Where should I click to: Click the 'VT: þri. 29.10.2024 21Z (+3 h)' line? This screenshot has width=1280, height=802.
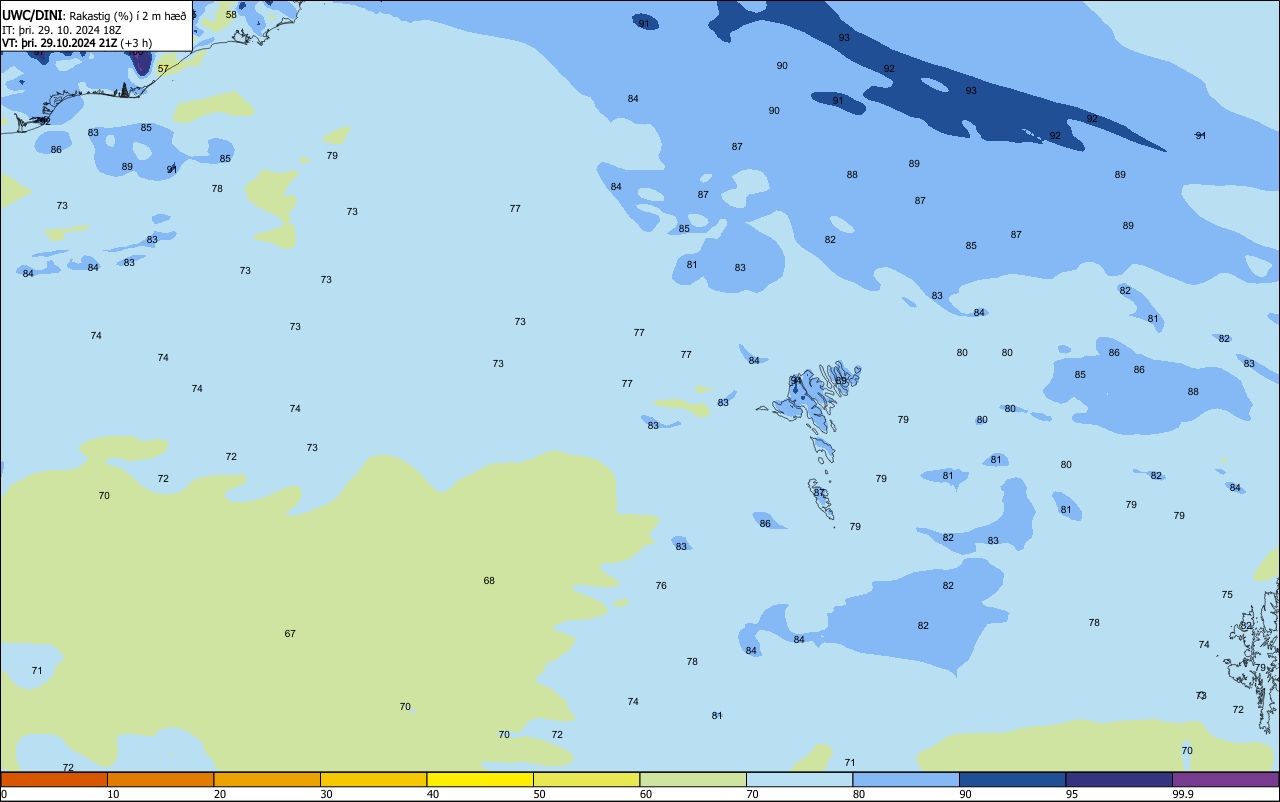click(77, 43)
